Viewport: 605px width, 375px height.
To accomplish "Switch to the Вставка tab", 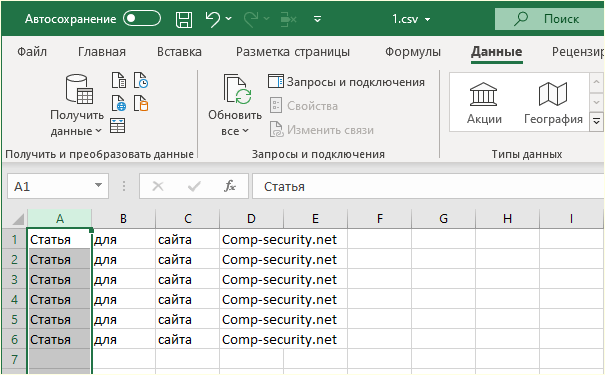I will click(179, 52).
